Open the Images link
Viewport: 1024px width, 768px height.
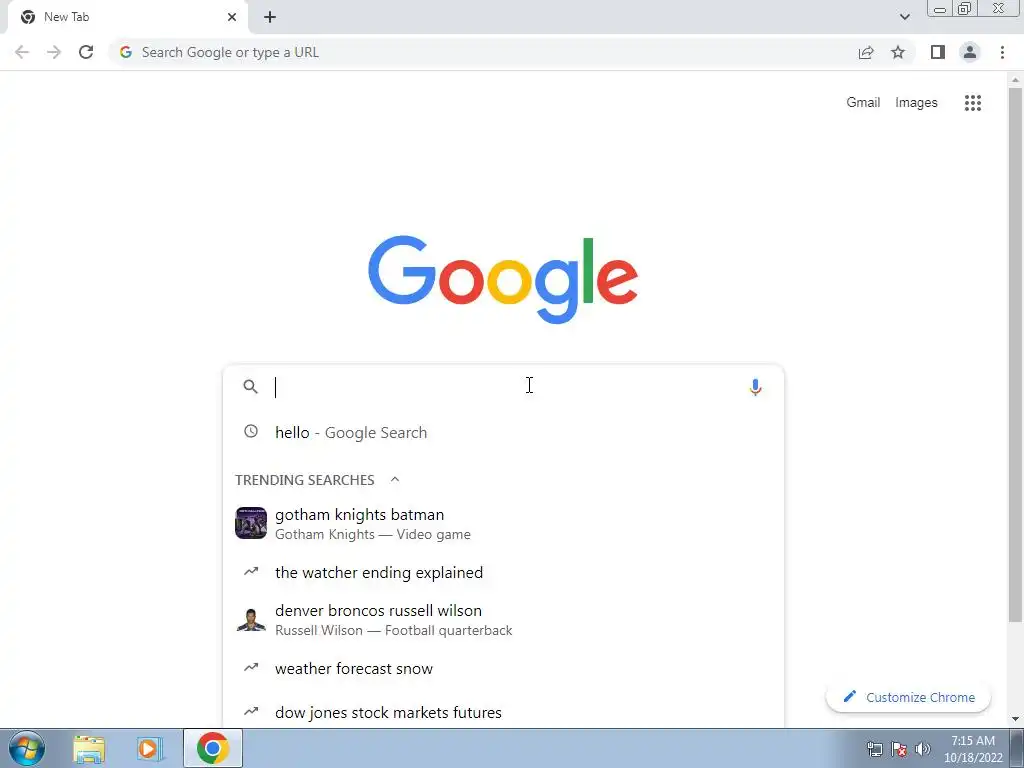(x=916, y=103)
